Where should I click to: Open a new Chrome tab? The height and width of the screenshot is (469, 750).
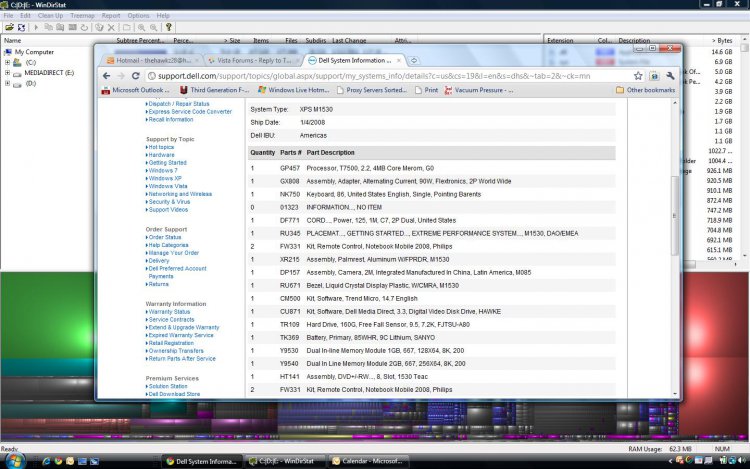click(414, 61)
